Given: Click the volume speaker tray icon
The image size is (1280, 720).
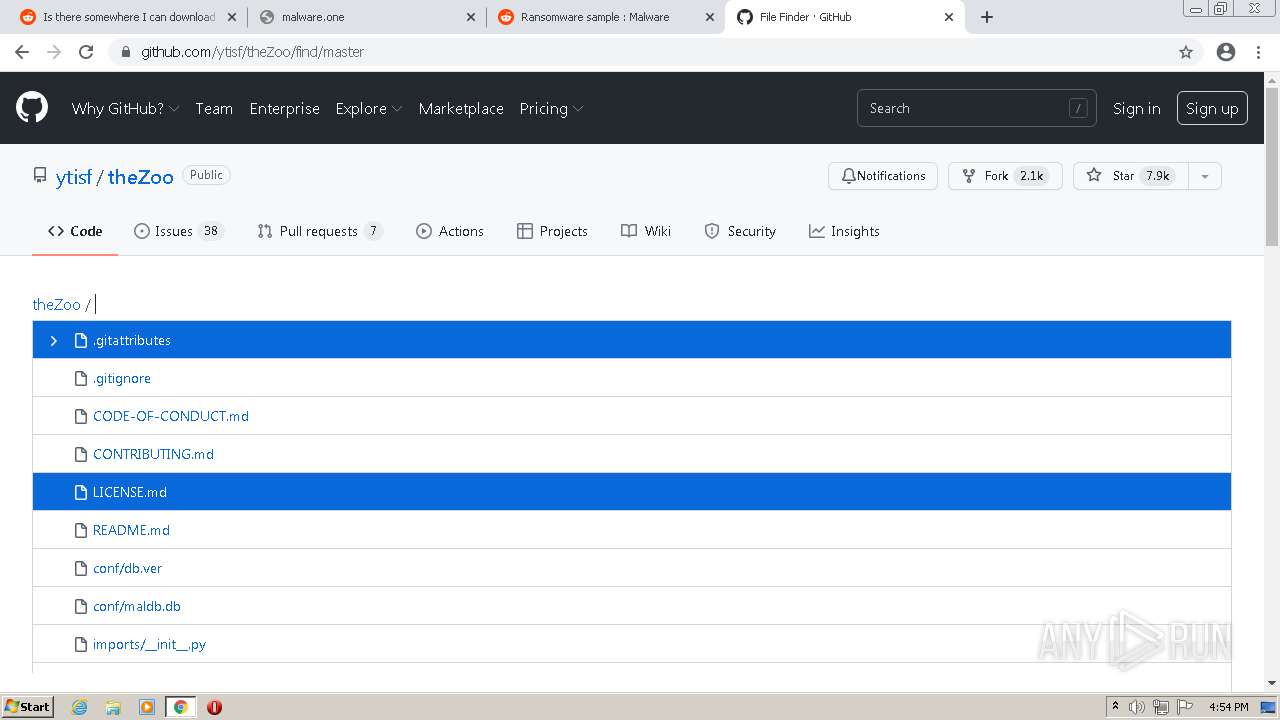Looking at the screenshot, I should 1137,707.
